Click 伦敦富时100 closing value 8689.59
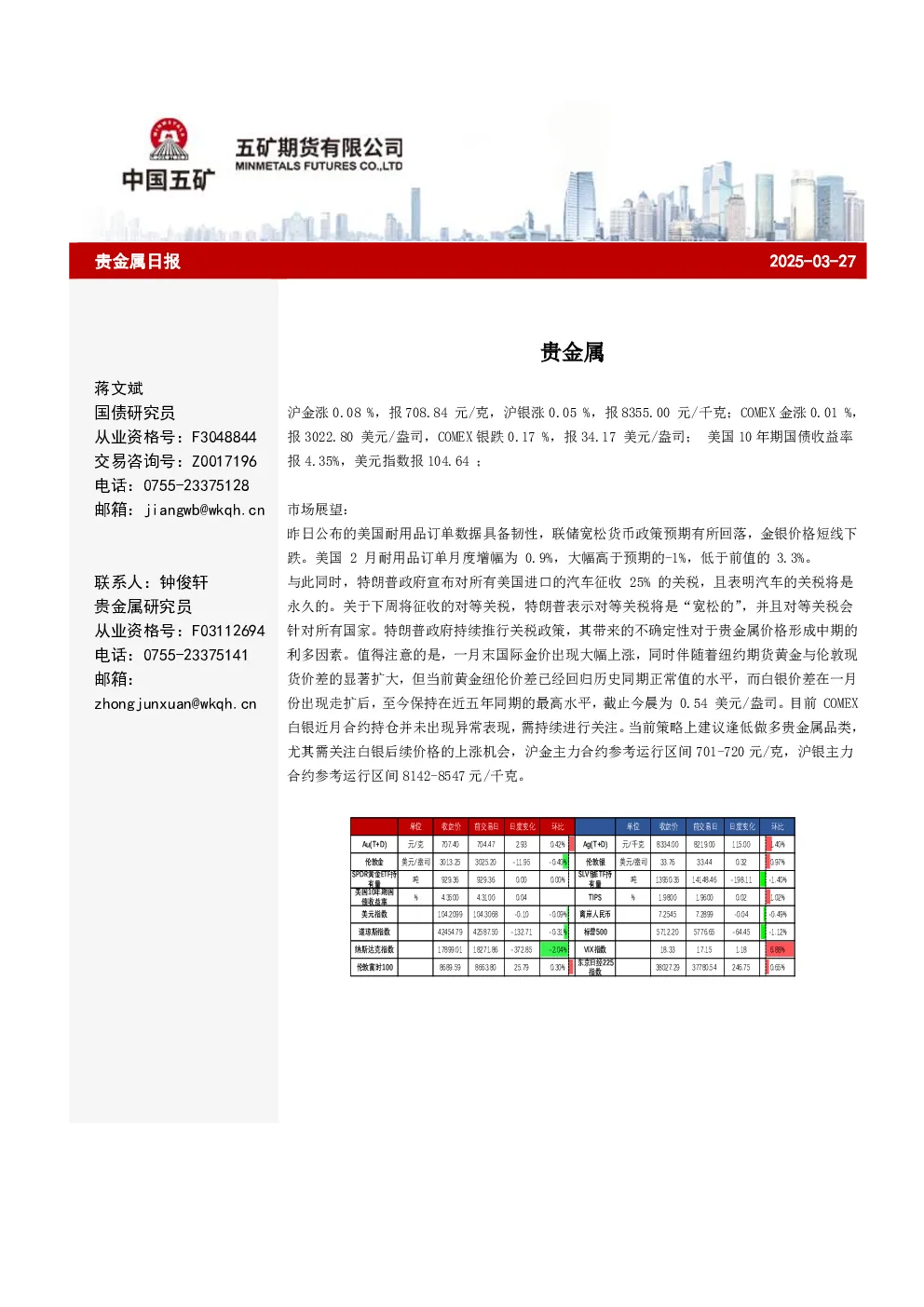 (x=450, y=968)
